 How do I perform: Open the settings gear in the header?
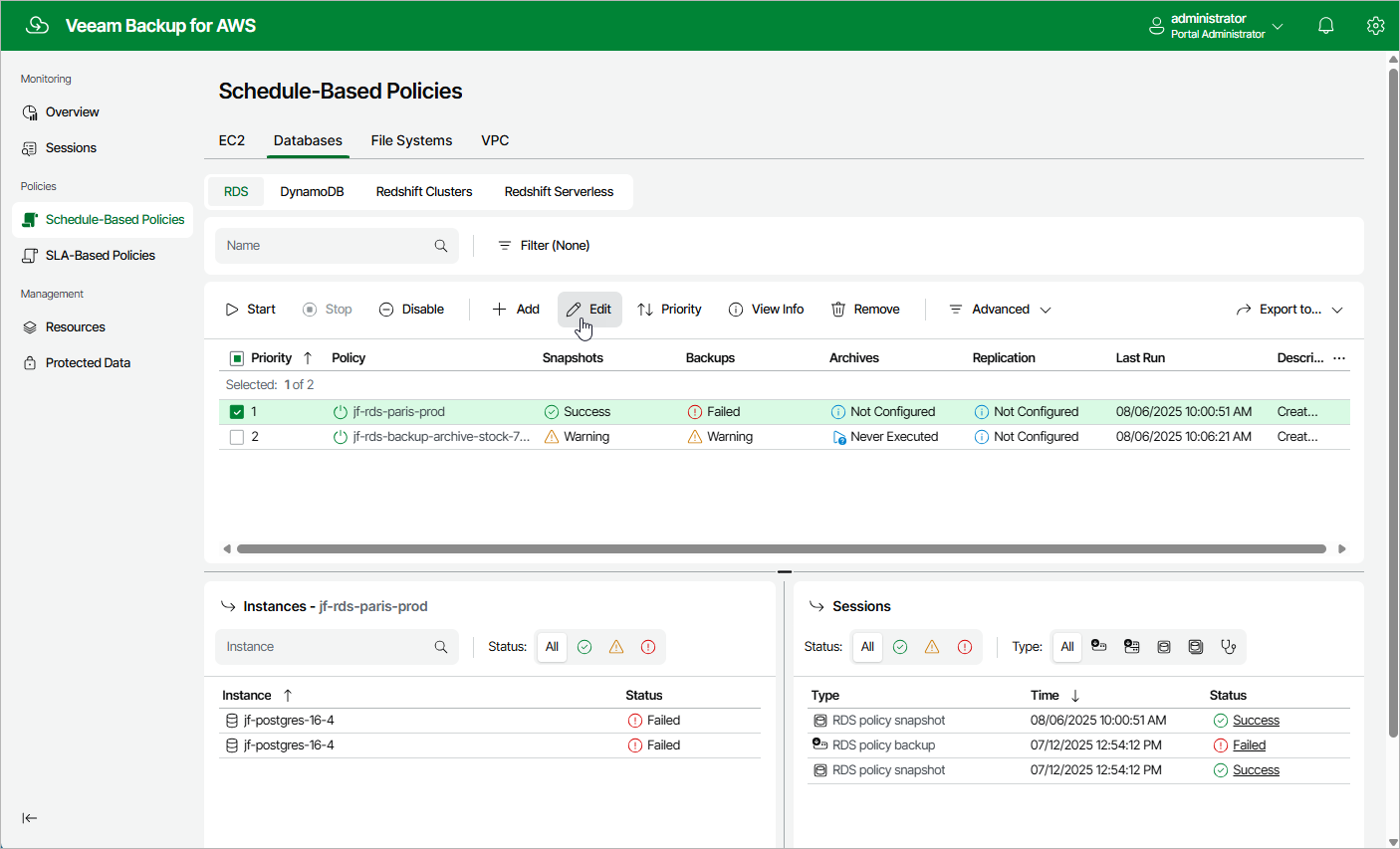[x=1375, y=26]
